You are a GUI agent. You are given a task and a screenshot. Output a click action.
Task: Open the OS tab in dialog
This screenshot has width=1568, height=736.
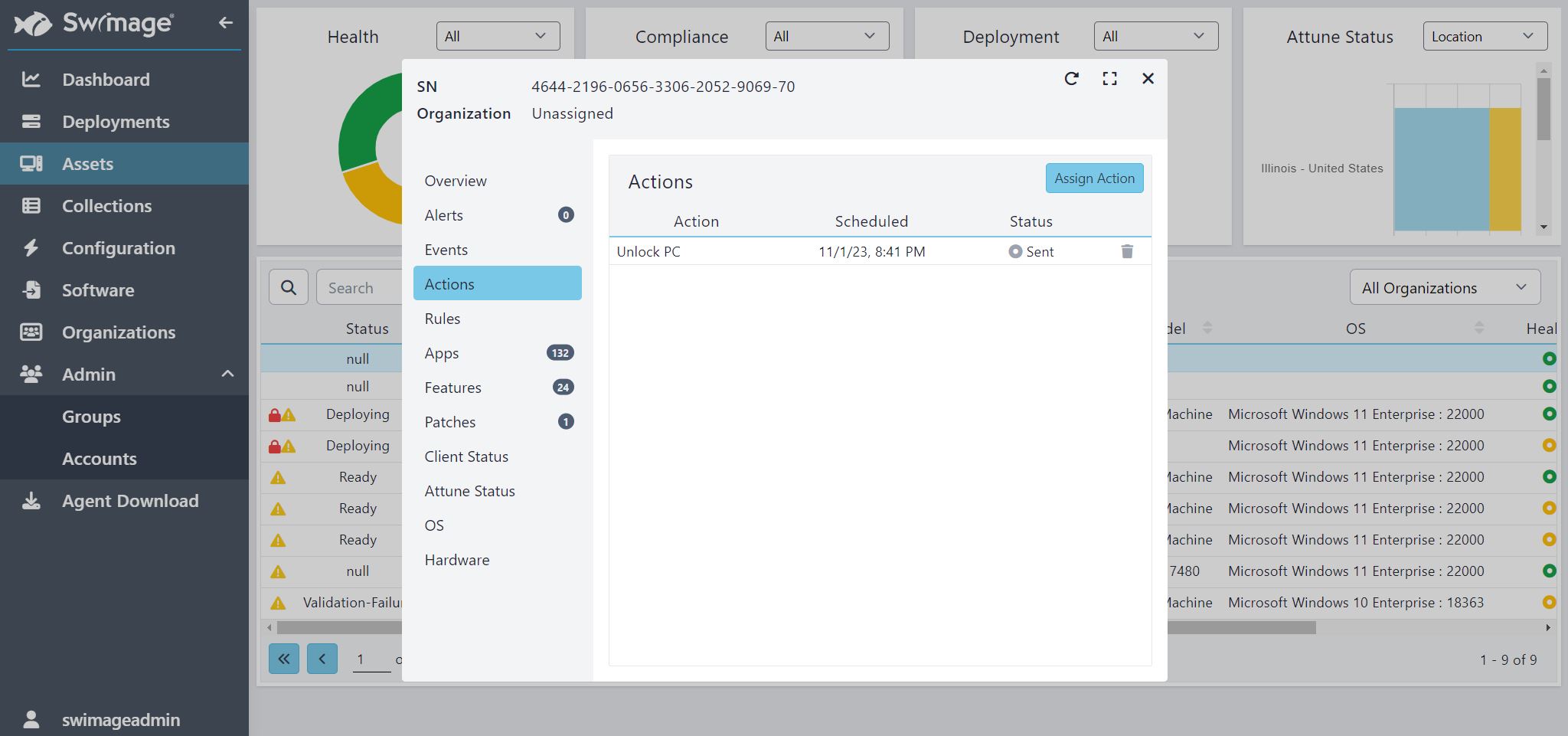(498, 525)
